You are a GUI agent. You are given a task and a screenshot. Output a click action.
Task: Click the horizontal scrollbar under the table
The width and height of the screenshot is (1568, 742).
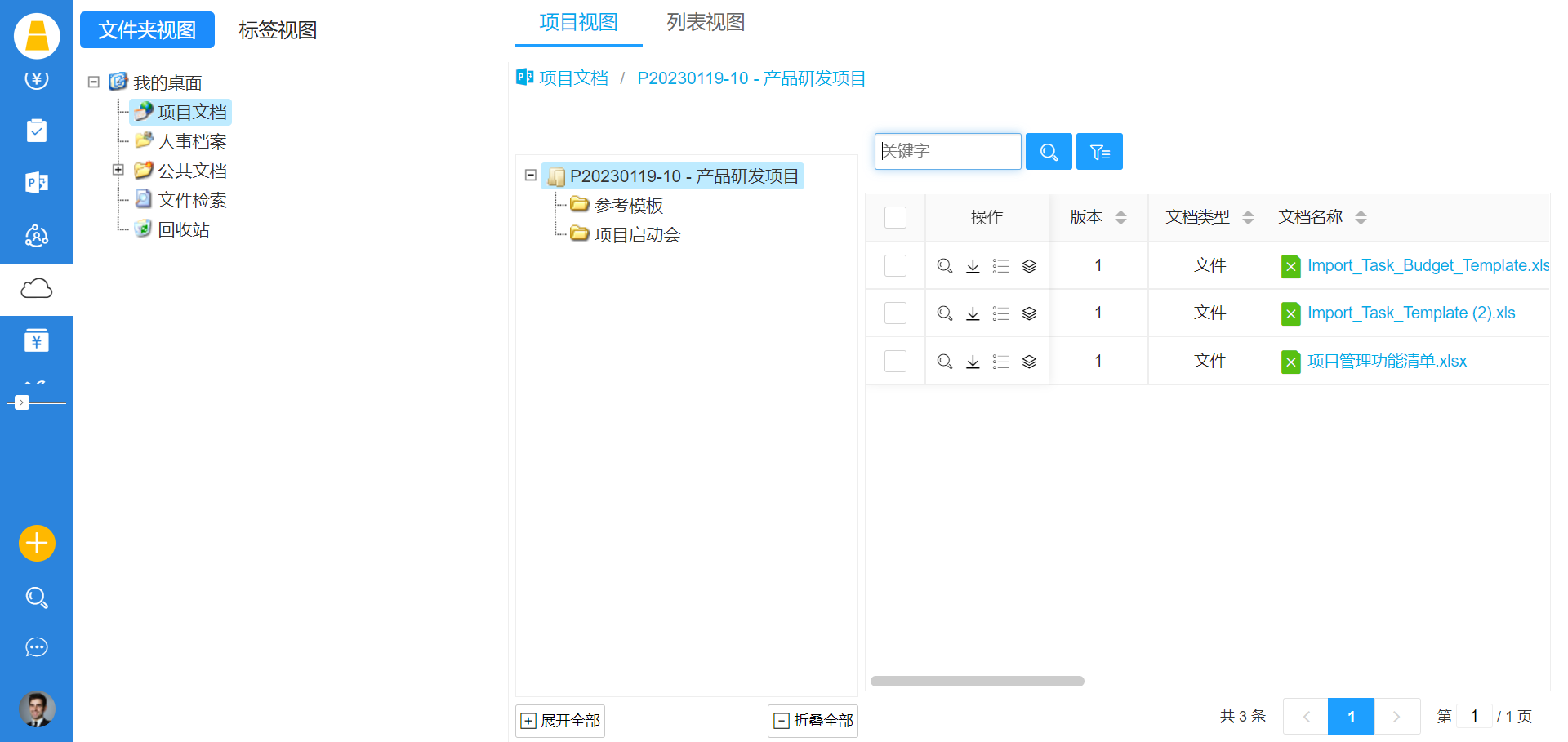pos(977,681)
